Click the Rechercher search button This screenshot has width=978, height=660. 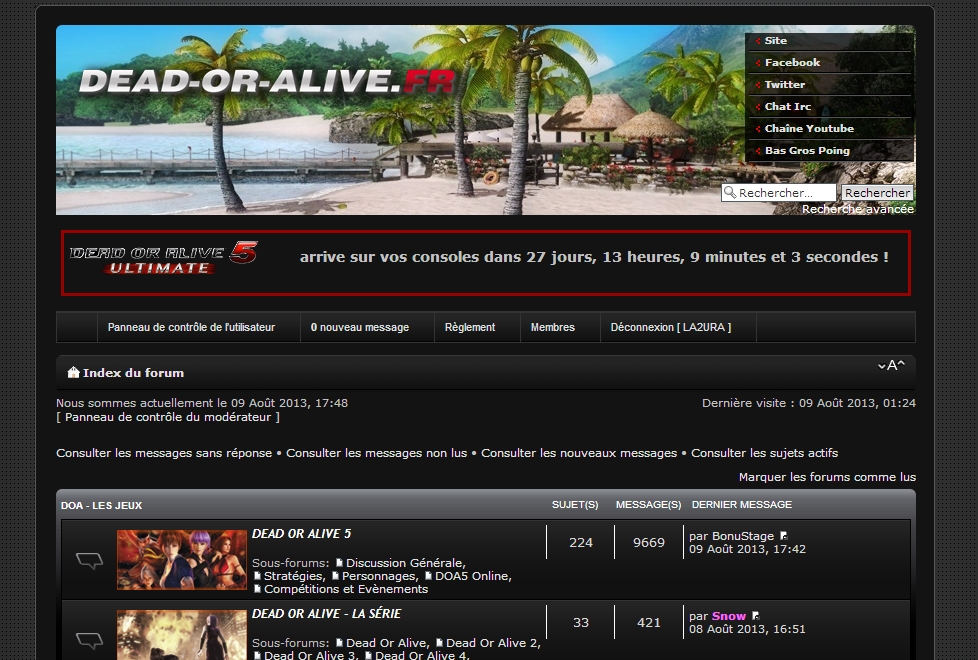877,193
